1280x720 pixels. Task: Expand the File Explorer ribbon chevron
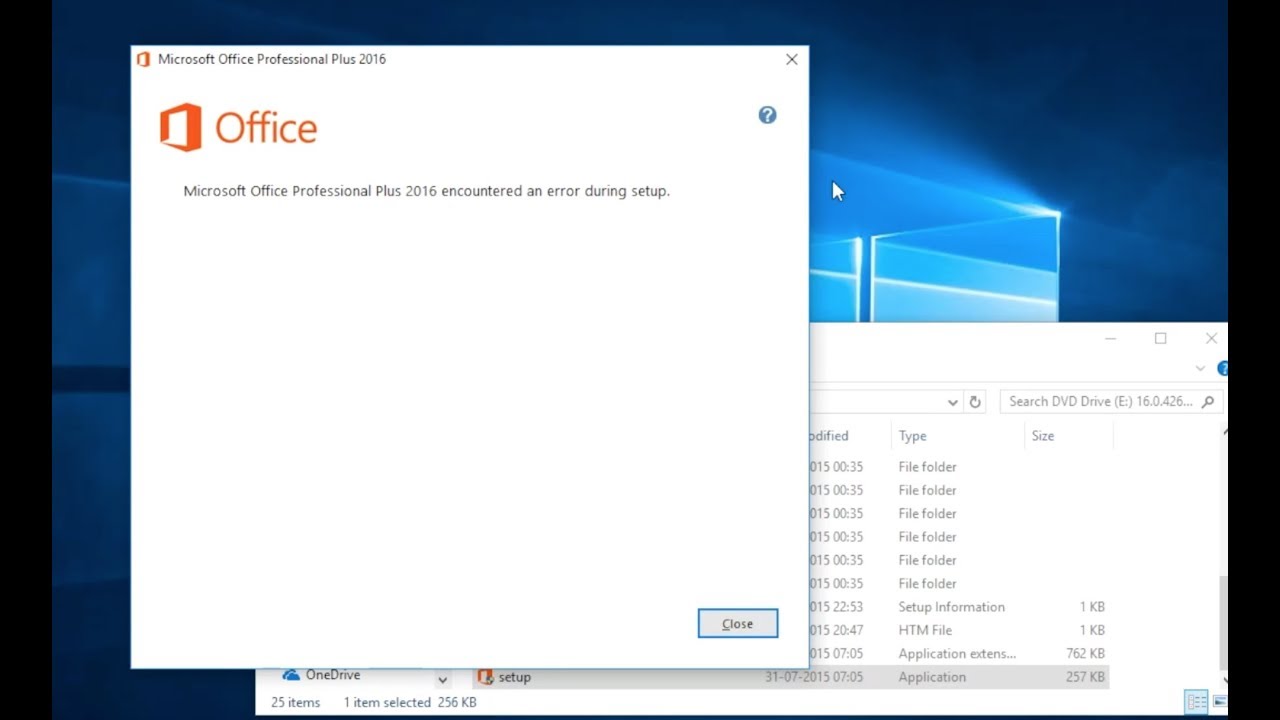coord(1201,369)
